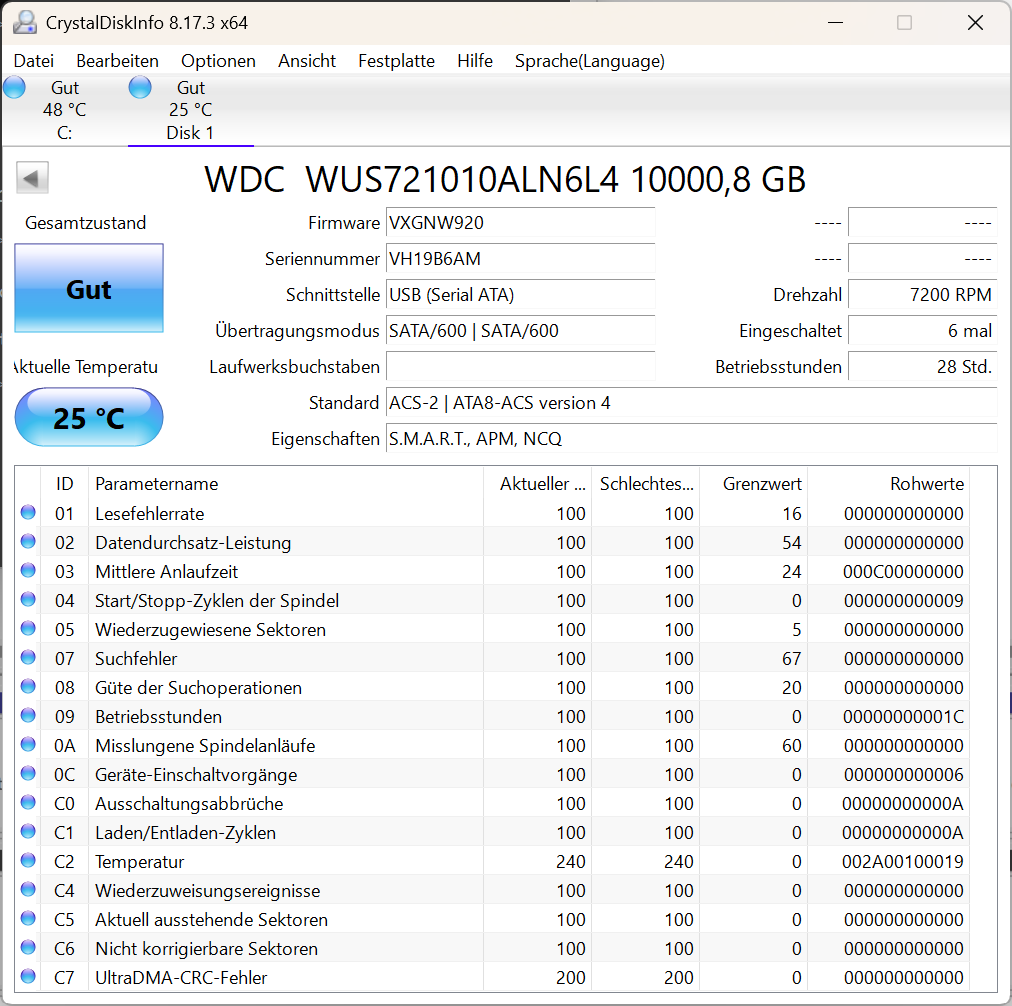
Task: Click status dot for Wiederzuweisungsereignisse
Action: click(28, 889)
